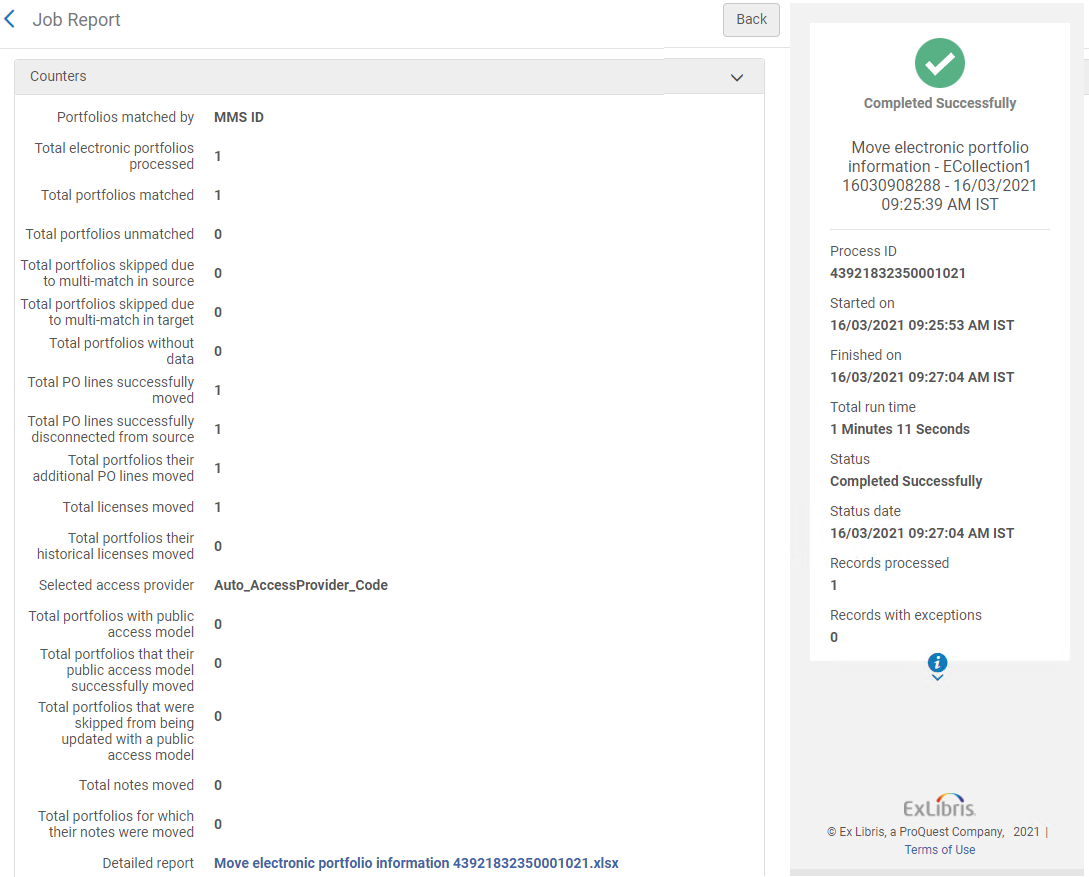
Task: Click Total portfolios skipped due to multi-match in target
Action: [107, 312]
